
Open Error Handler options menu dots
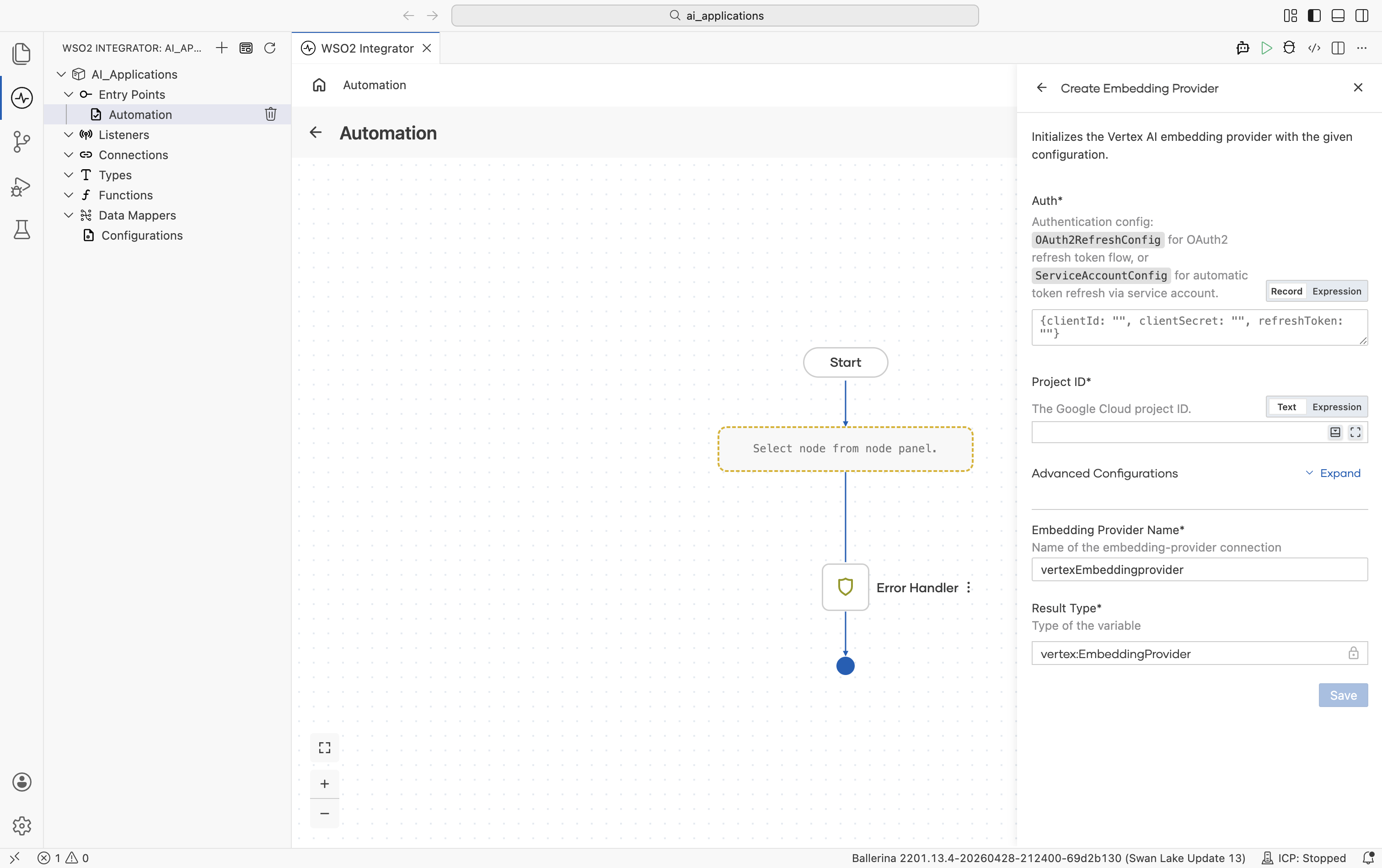click(969, 587)
